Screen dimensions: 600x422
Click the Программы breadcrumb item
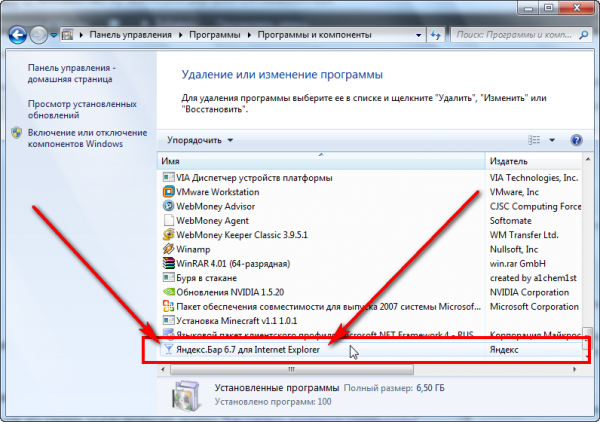click(215, 35)
